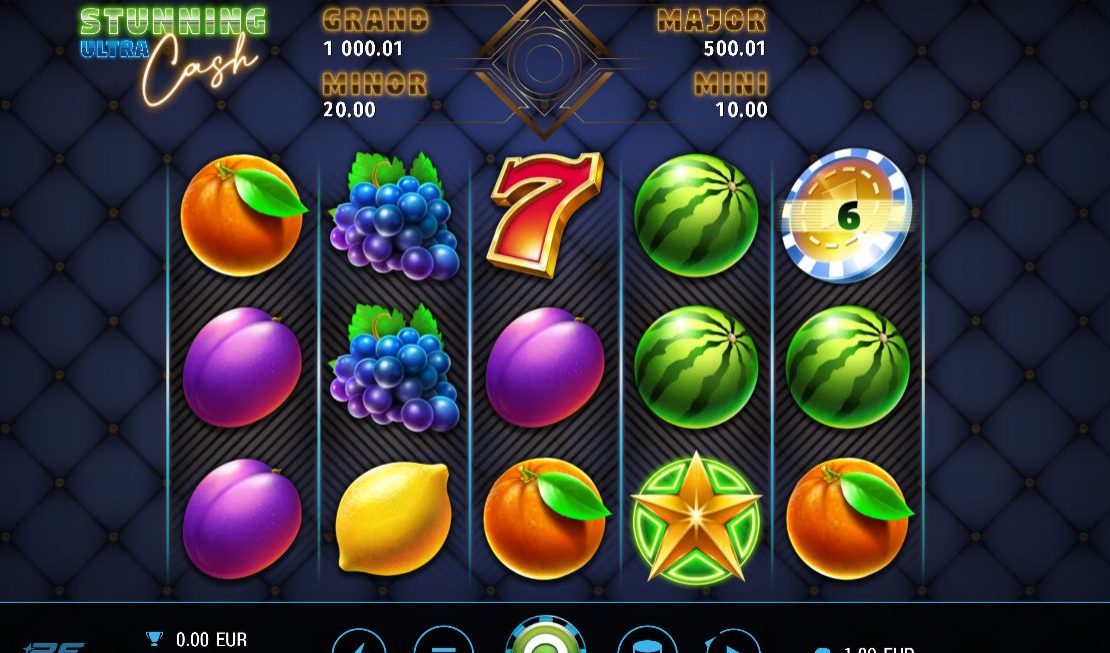
Task: Click the 1.00 EUR bet amount
Action: tap(879, 649)
